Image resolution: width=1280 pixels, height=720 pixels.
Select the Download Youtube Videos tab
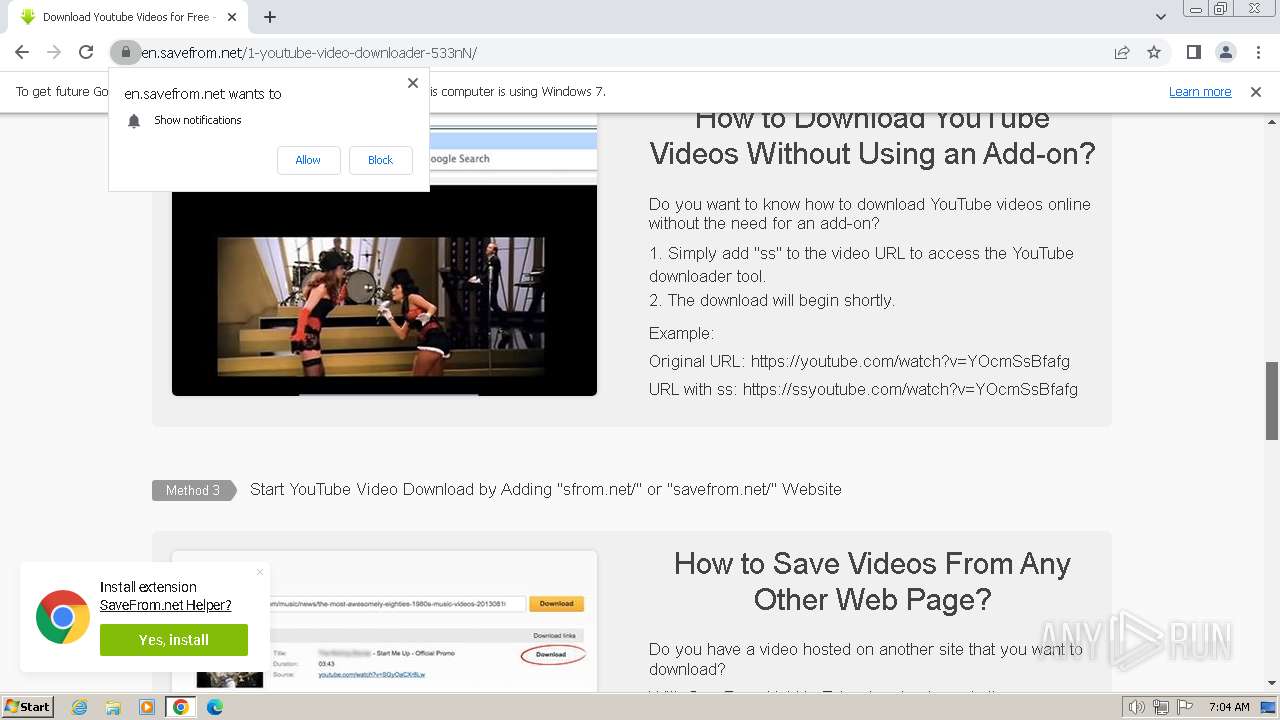tap(126, 17)
